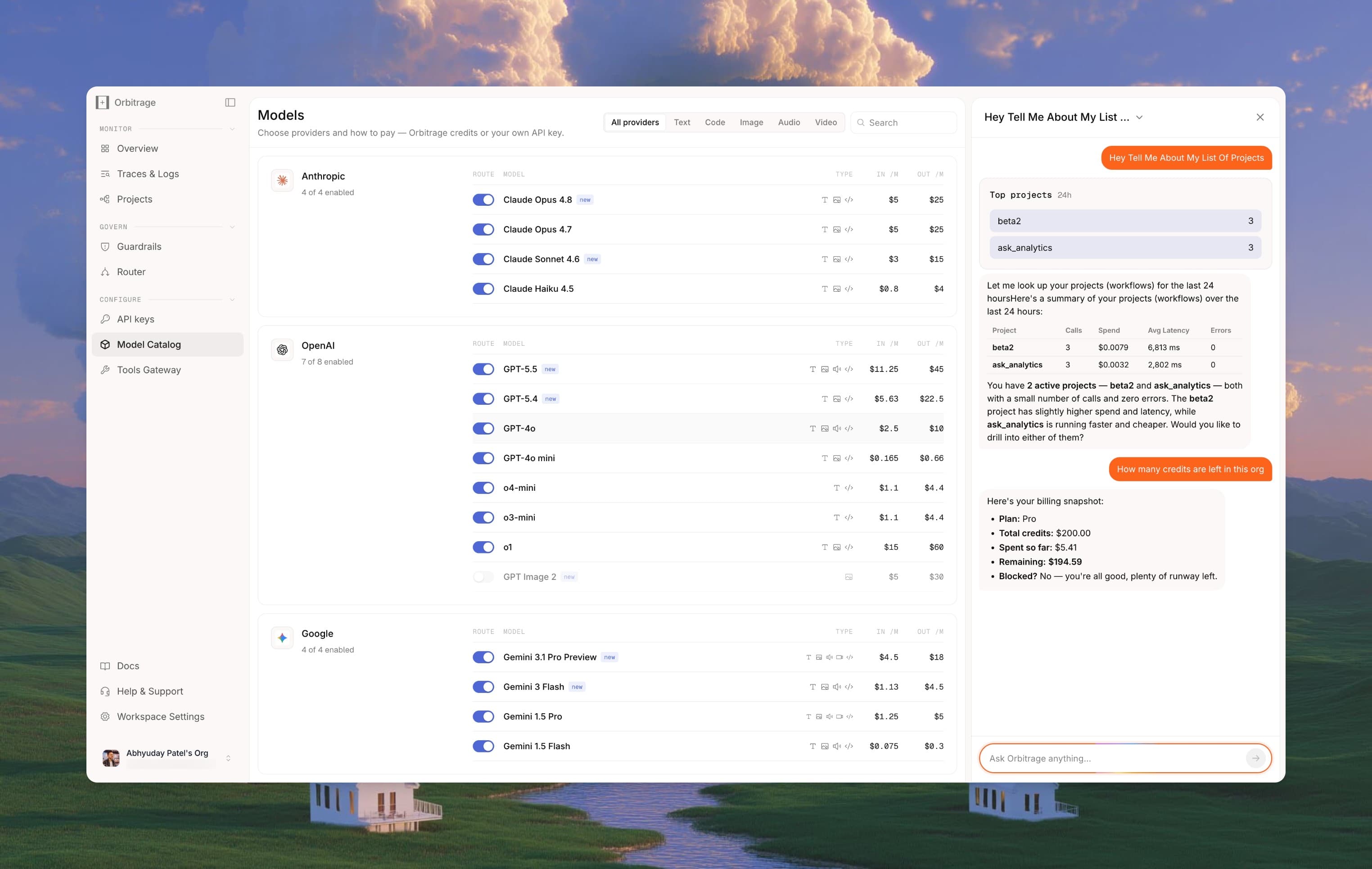
Task: Go to Traces & Logs
Action: (x=167, y=174)
